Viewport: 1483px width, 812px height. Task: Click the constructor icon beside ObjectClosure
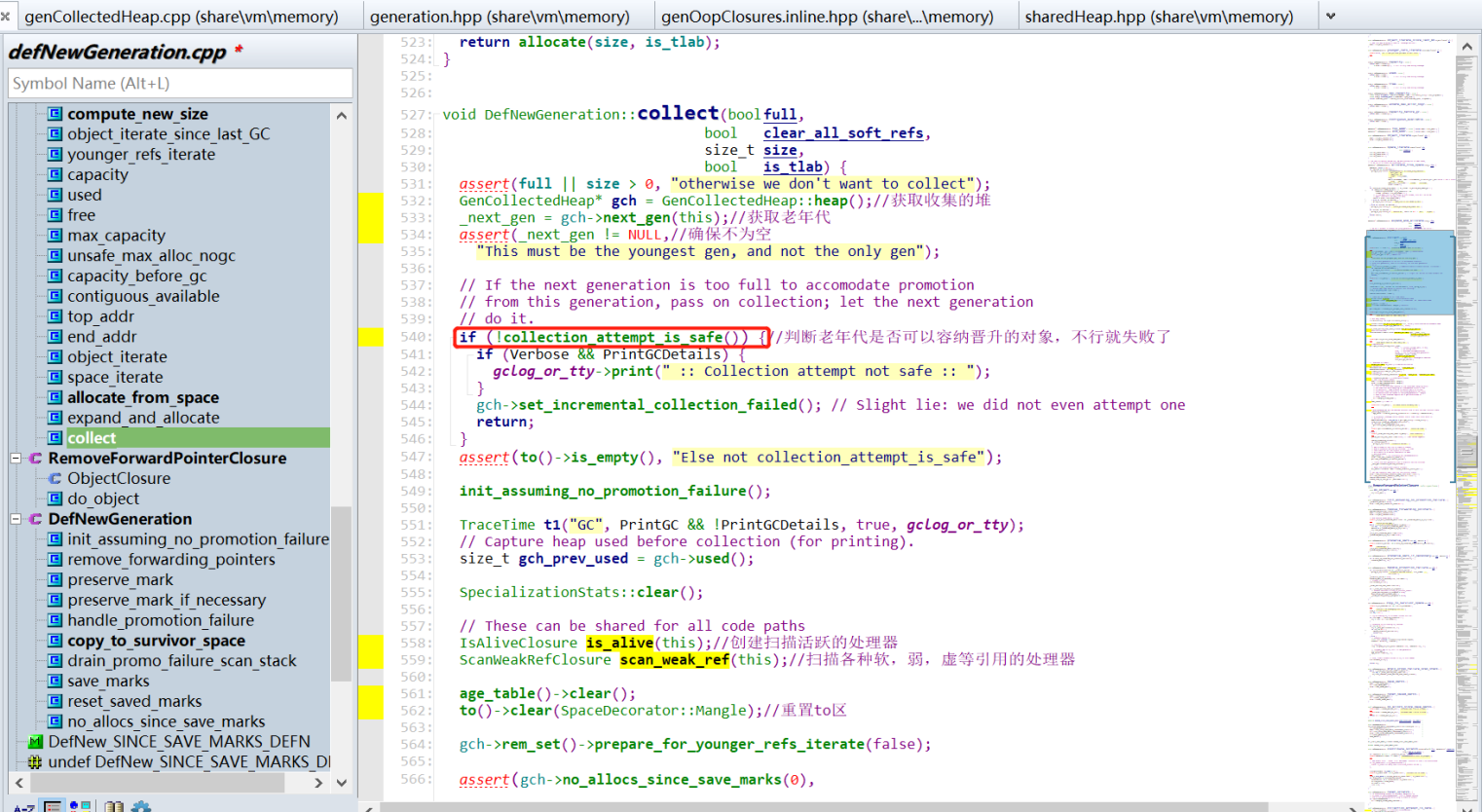[56, 478]
